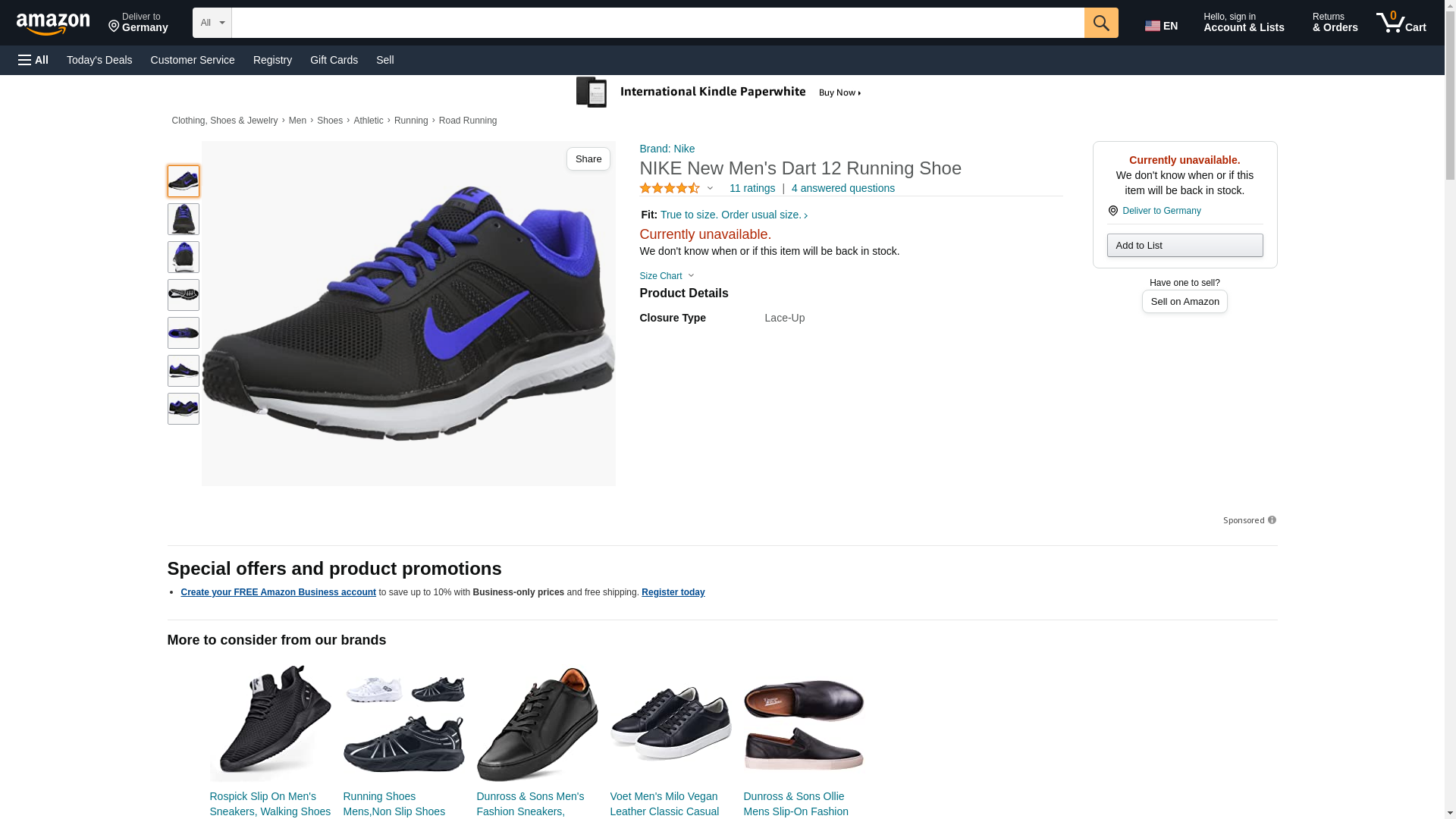The image size is (1456, 819).
Task: Expand the Fit true to size details
Action: (733, 215)
